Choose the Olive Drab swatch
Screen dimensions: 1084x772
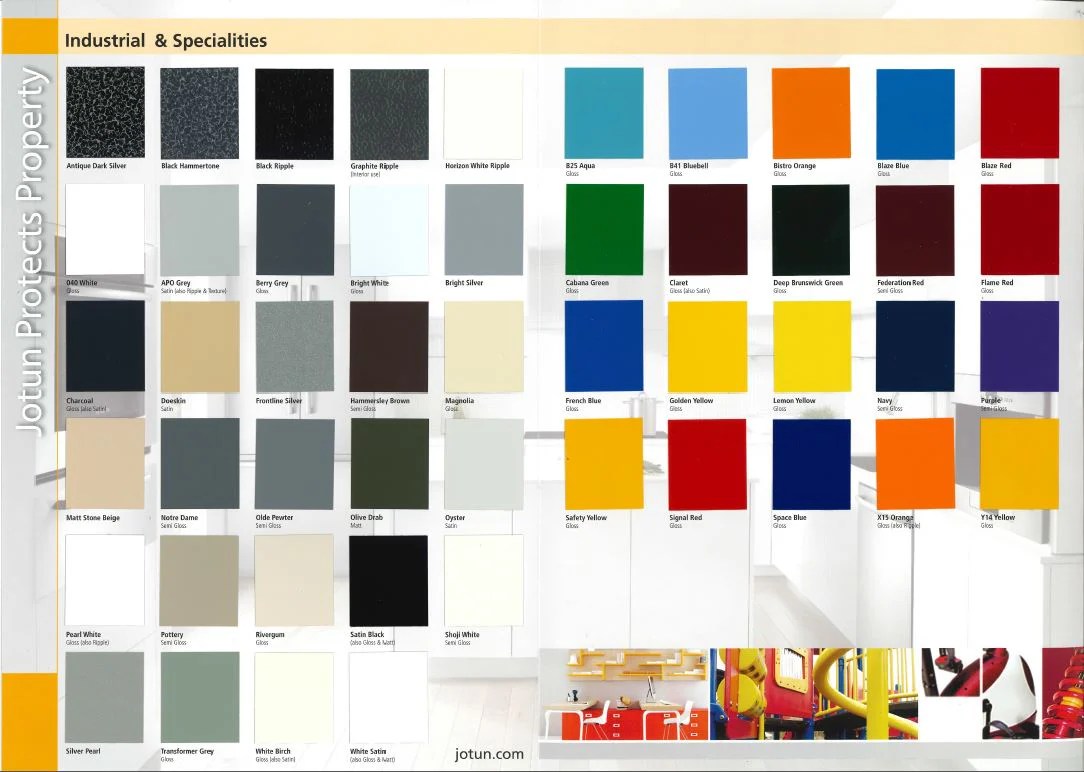[389, 463]
